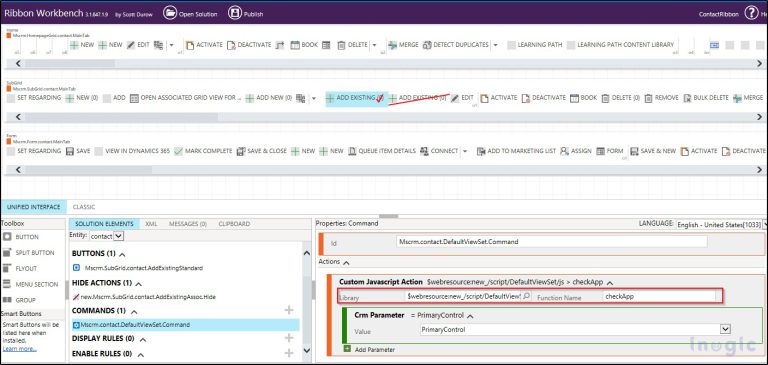Click the Detect Duplicates icon
The height and width of the screenshot is (365, 768).
click(427, 45)
